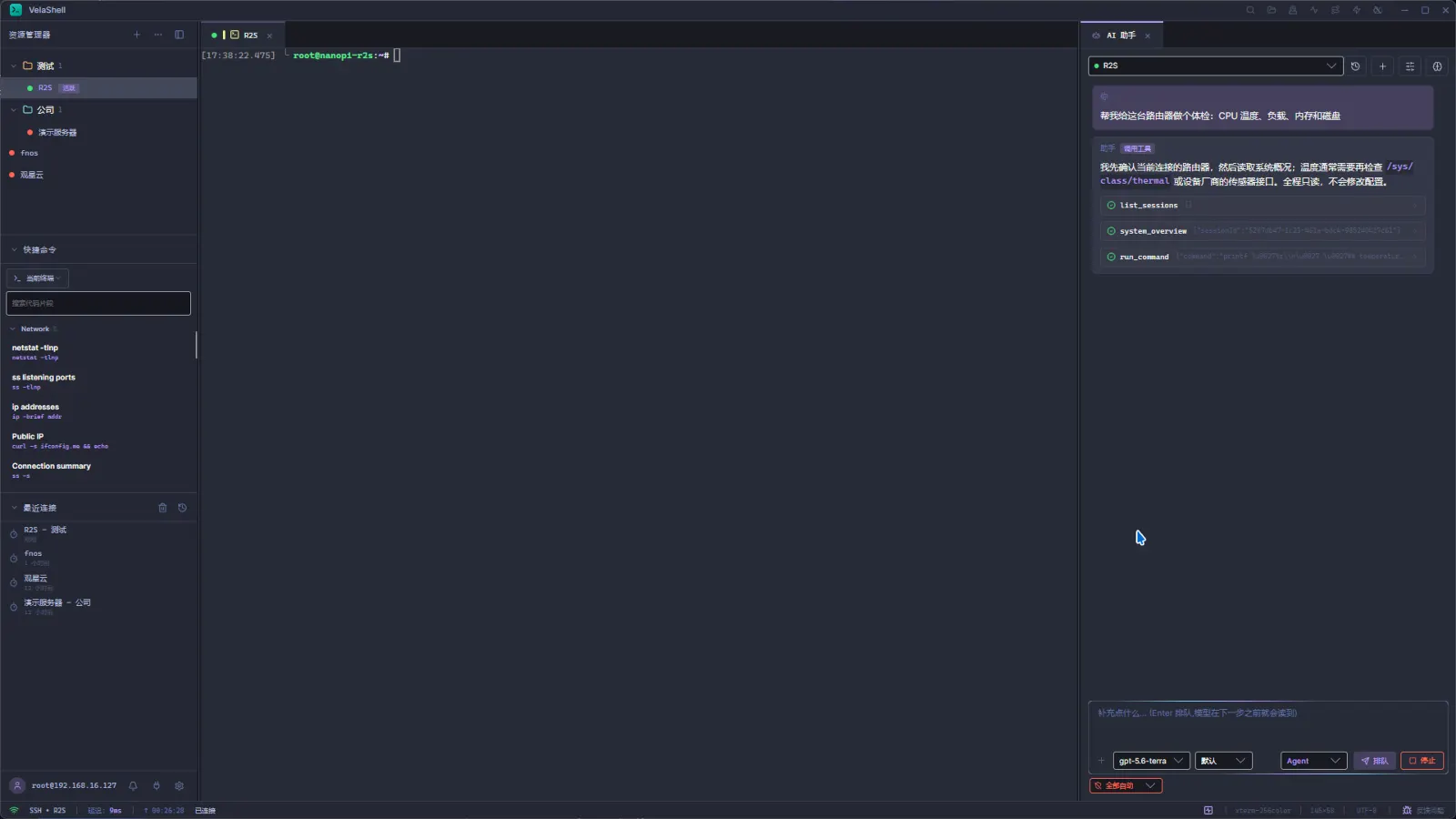This screenshot has width=1456, height=819.
Task: Open the folder icon in the title bar
Action: pyautogui.click(x=1271, y=10)
